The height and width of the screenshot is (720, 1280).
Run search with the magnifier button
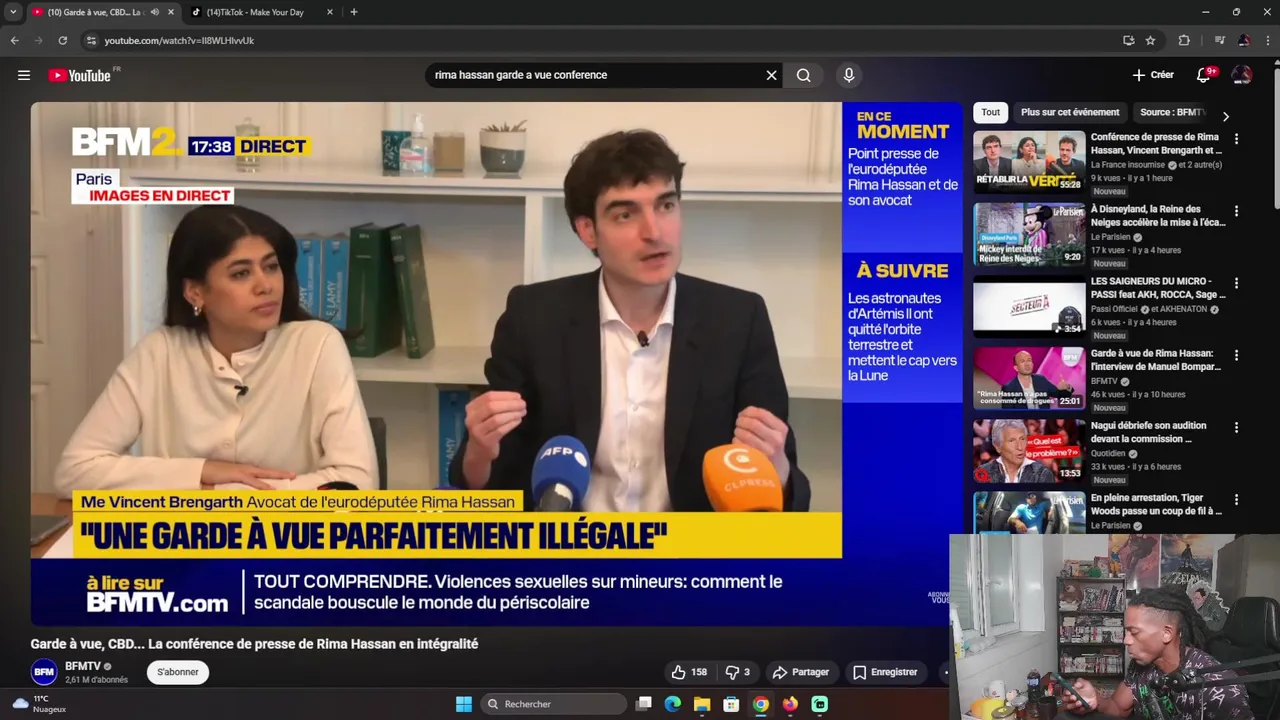pyautogui.click(x=803, y=75)
